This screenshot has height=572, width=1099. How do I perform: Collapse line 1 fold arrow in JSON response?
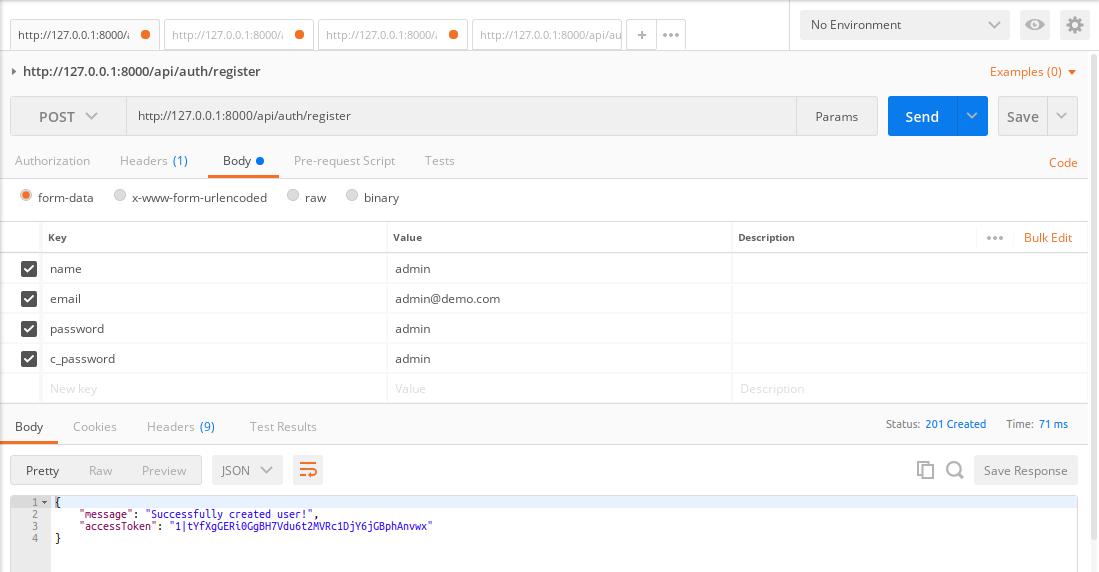tap(45, 502)
